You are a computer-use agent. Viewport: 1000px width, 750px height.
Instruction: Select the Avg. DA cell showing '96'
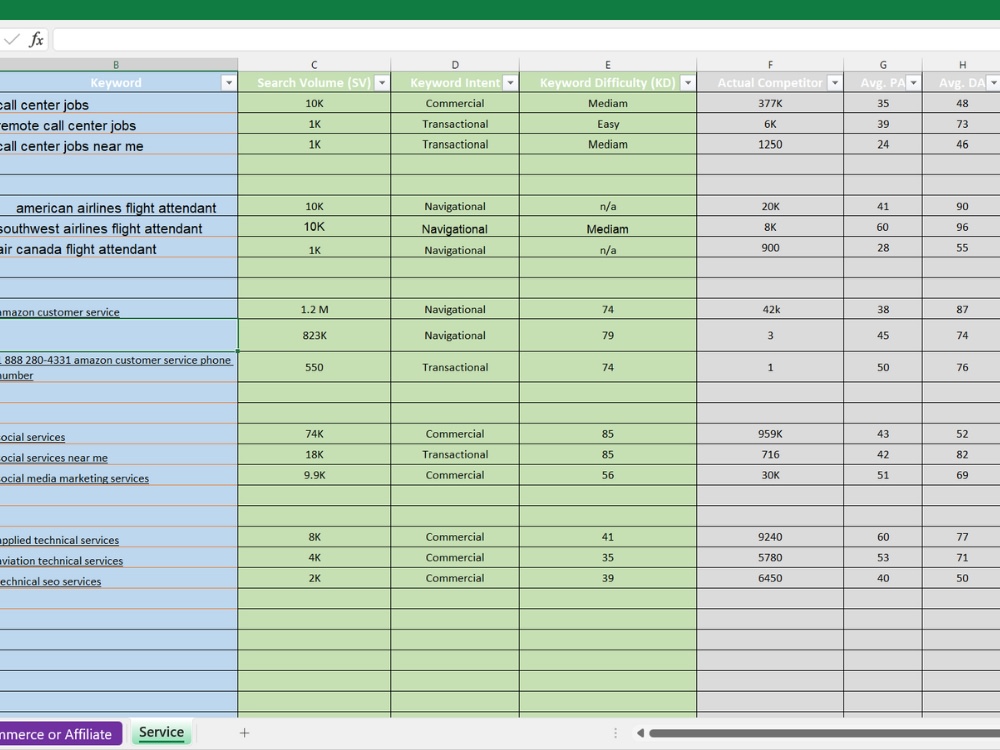click(x=962, y=226)
